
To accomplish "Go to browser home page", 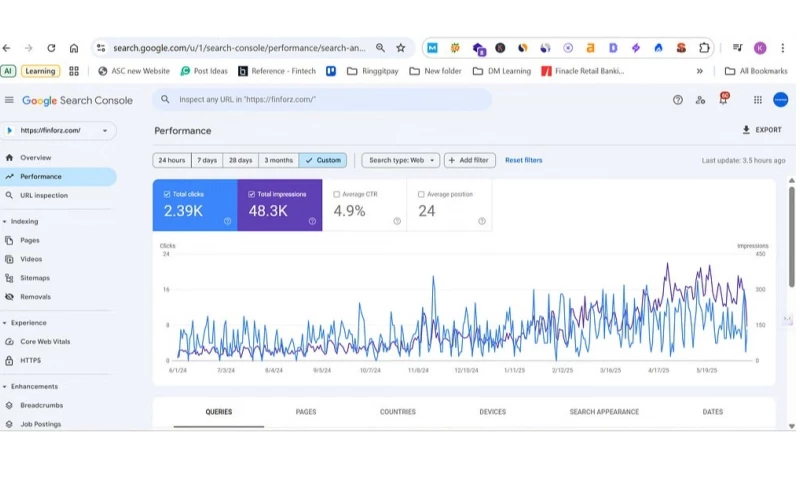I will coord(74,48).
